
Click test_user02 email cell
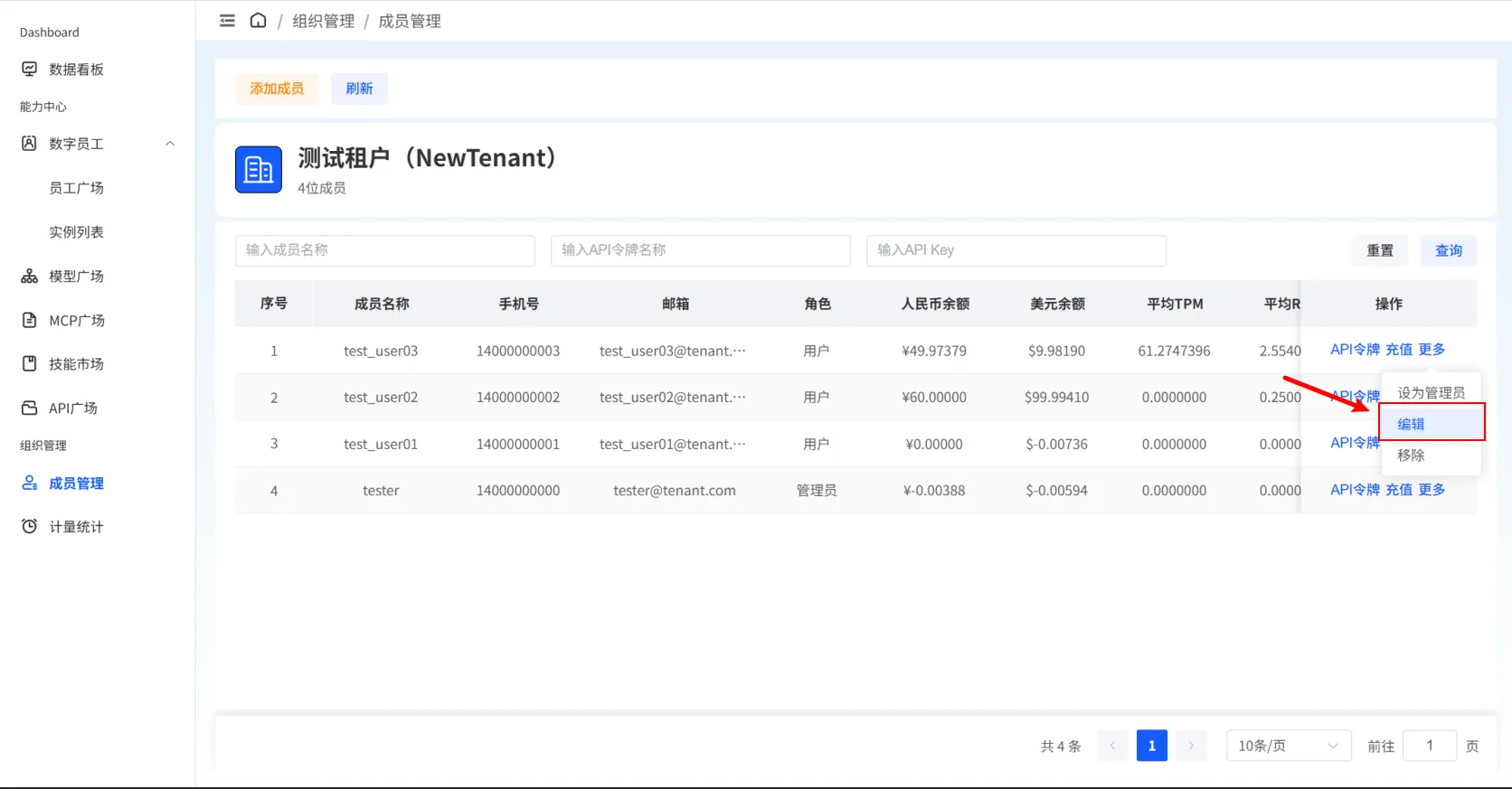click(673, 397)
